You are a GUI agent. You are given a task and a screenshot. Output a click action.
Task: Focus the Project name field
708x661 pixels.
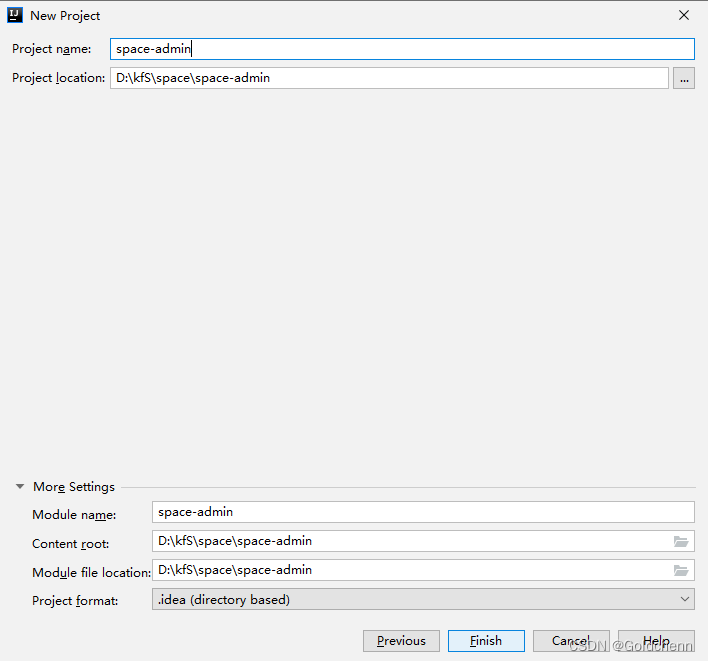point(402,49)
